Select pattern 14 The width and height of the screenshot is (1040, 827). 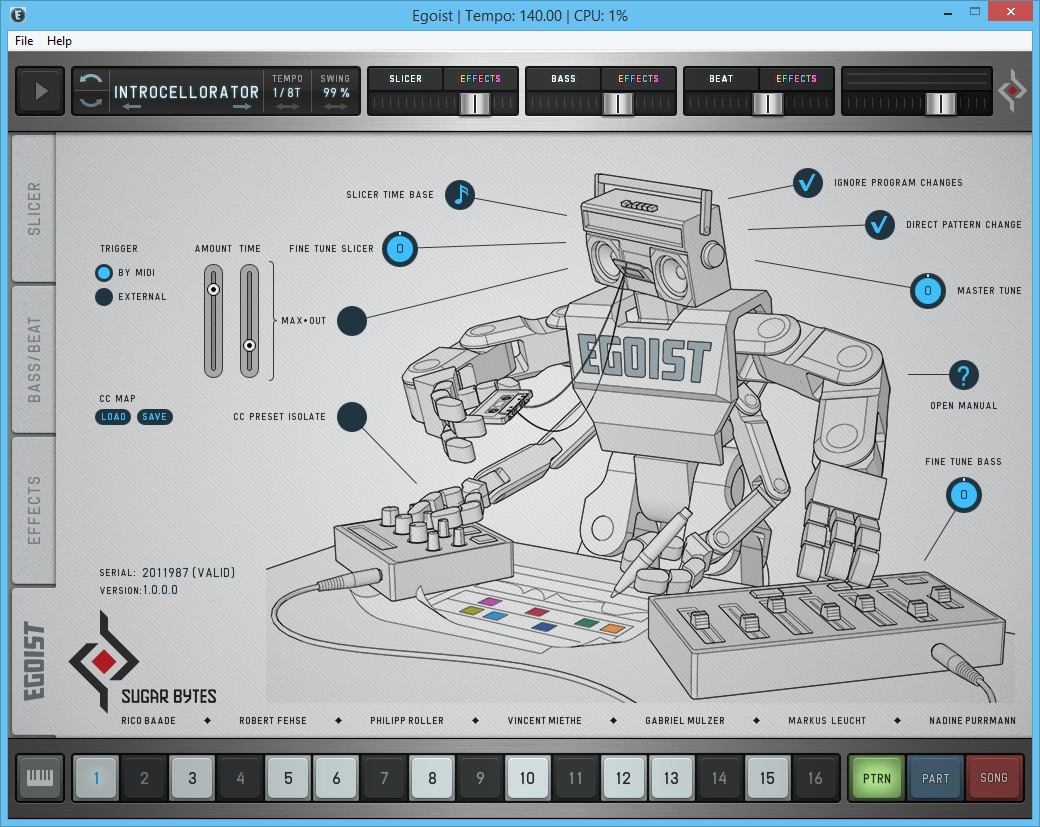pyautogui.click(x=720, y=777)
